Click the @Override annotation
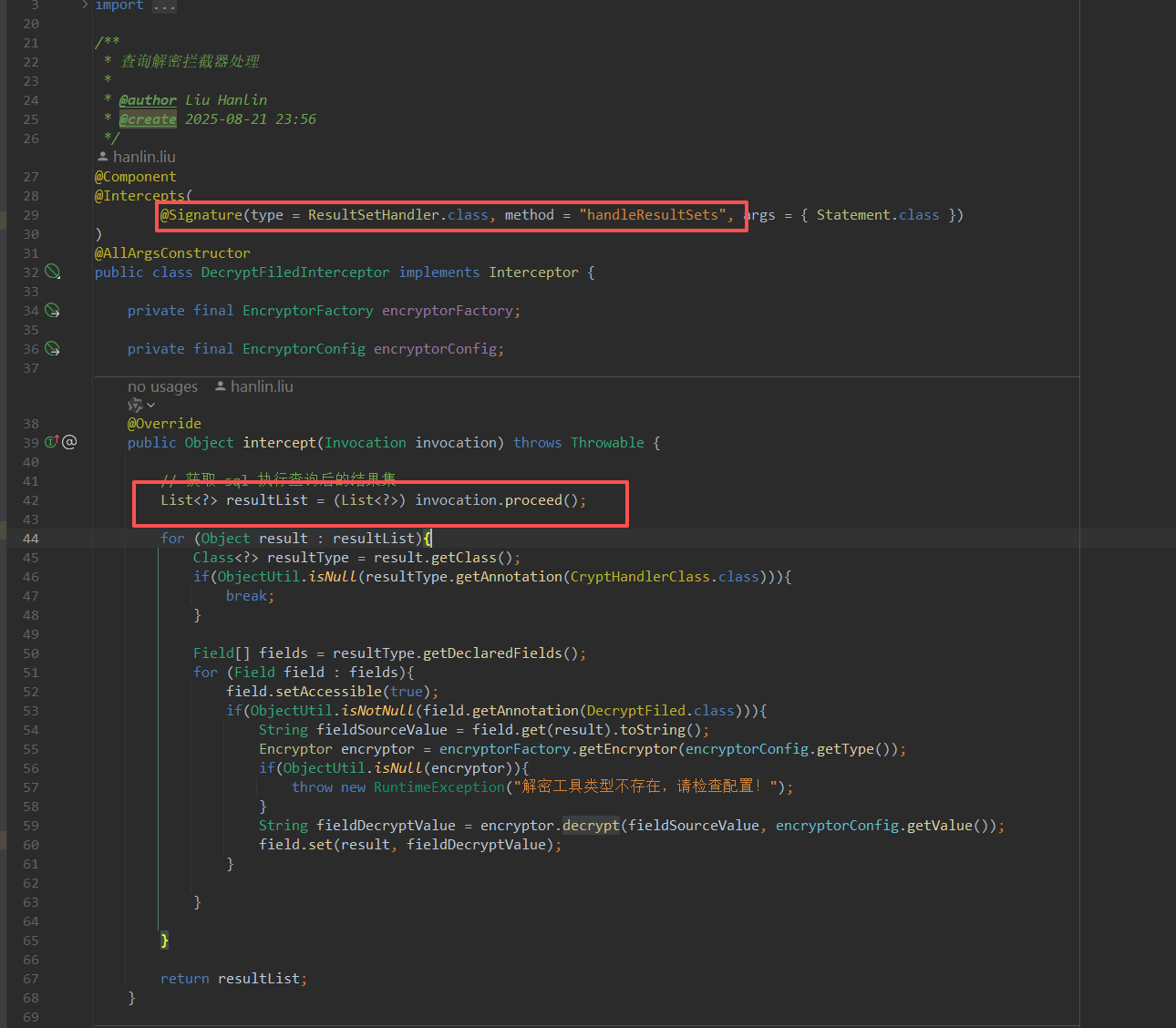This screenshot has width=1176, height=1028. (164, 424)
